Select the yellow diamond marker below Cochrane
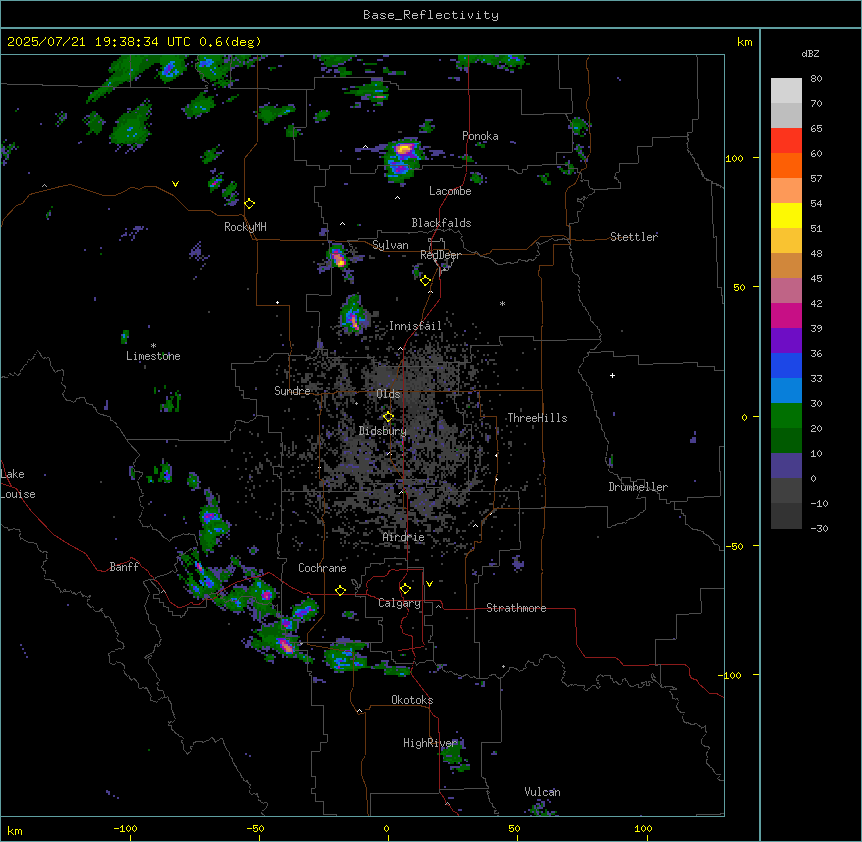The width and height of the screenshot is (862, 842). coord(340,590)
